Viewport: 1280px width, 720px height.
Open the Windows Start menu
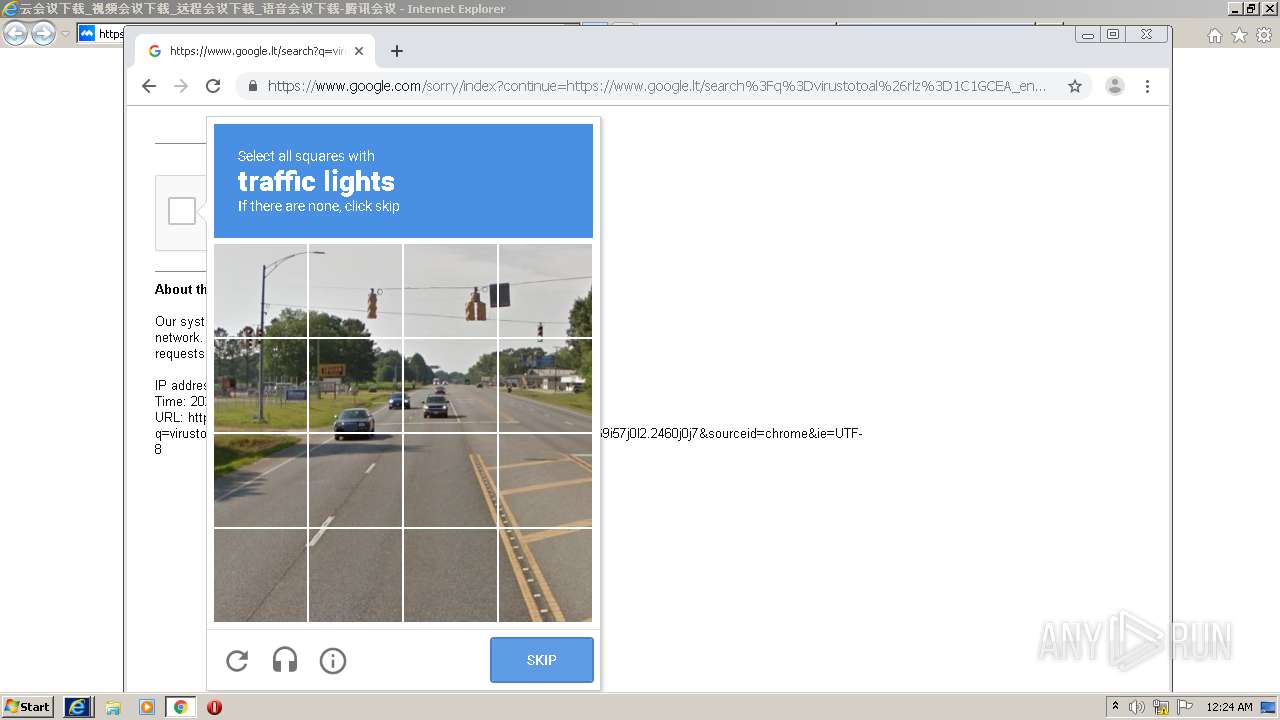[28, 707]
